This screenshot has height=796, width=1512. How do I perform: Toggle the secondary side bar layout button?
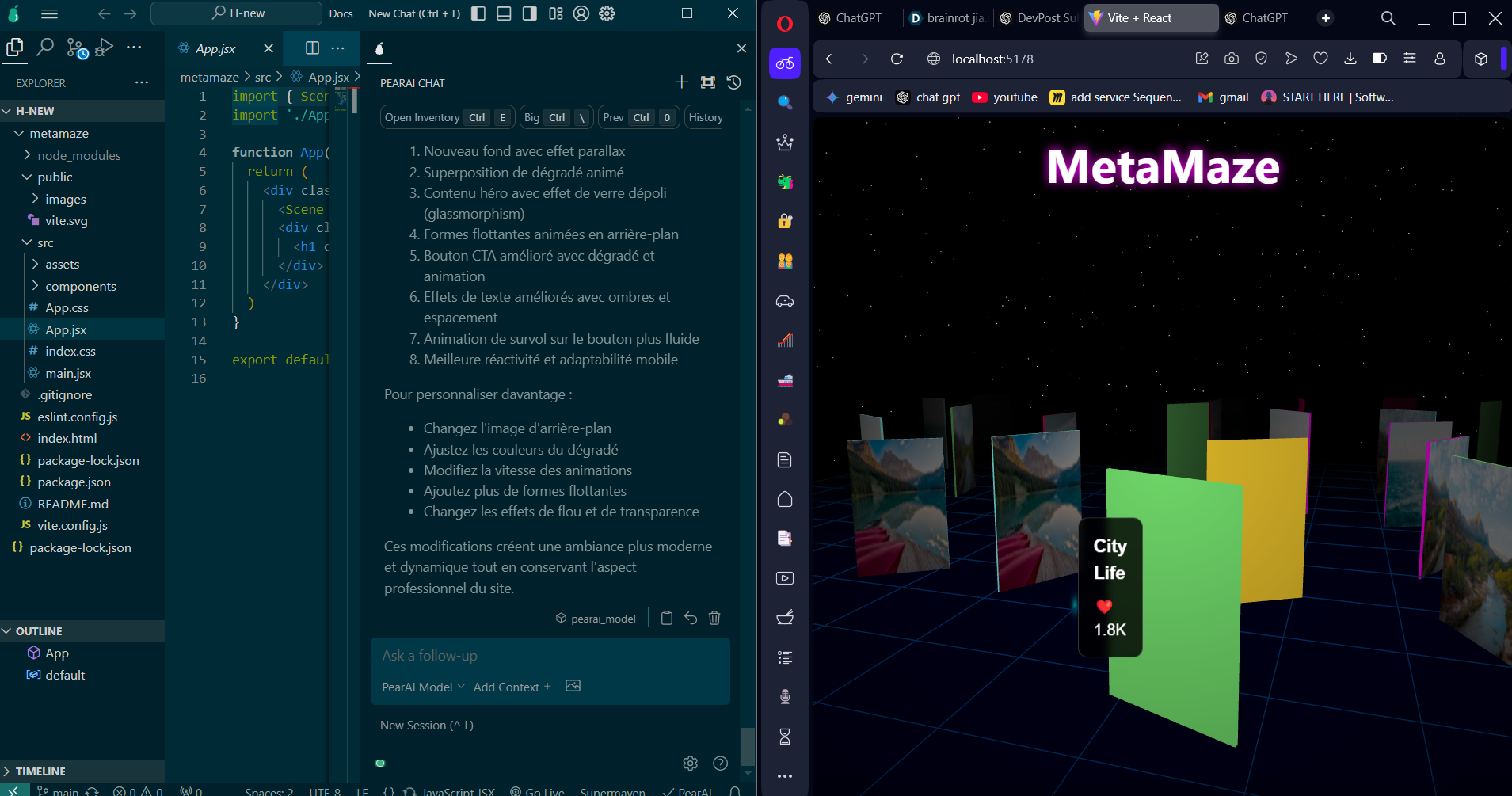coord(530,13)
